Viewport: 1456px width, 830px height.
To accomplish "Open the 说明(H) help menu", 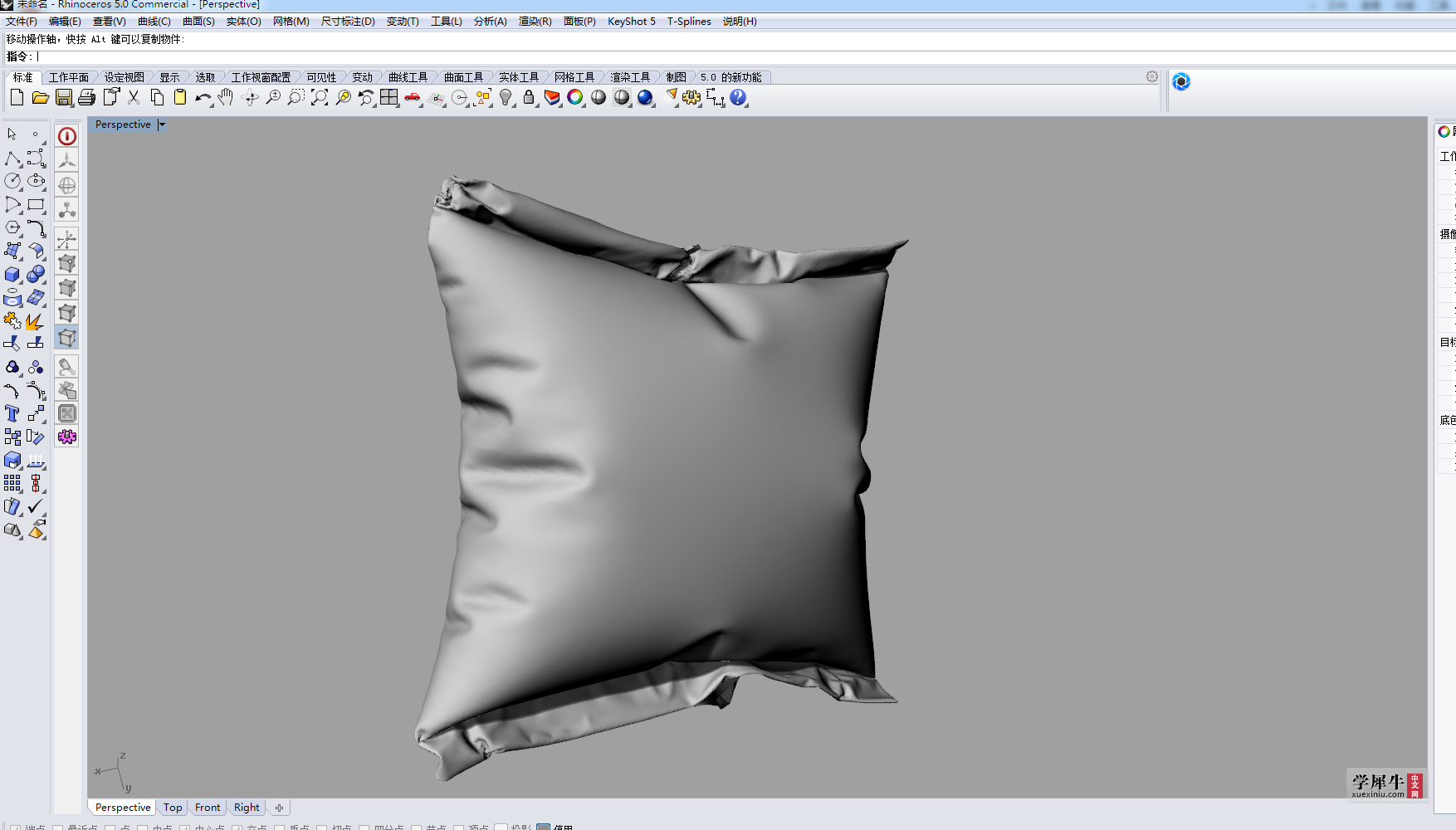I will tap(740, 22).
